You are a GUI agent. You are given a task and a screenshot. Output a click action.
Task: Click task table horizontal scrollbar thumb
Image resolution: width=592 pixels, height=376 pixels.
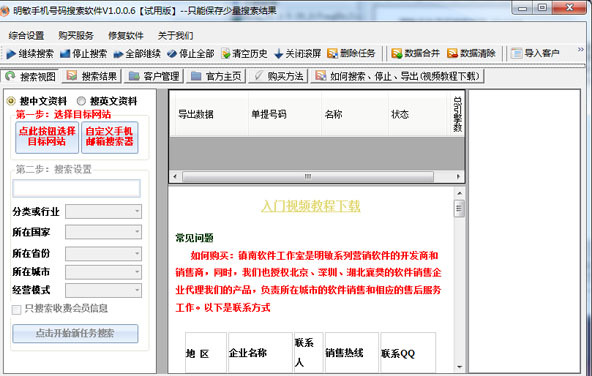pyautogui.click(x=308, y=176)
